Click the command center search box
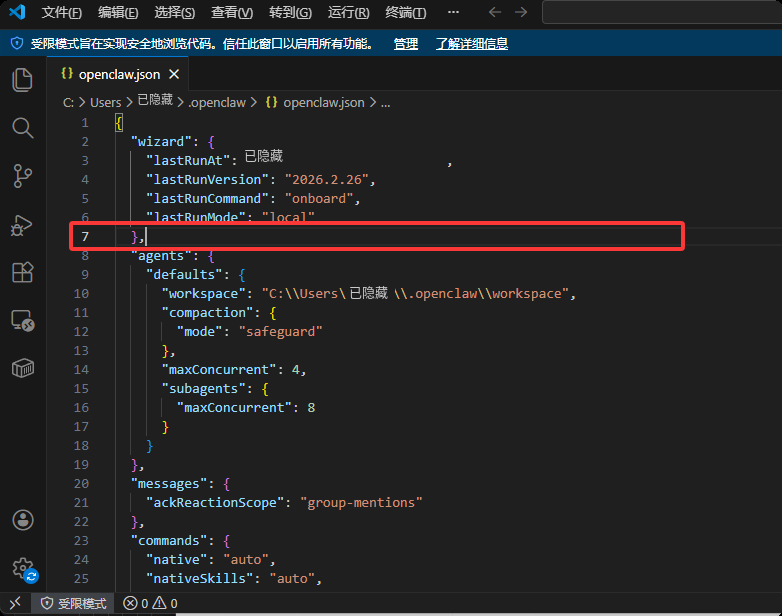The width and height of the screenshot is (782, 616). 662,12
